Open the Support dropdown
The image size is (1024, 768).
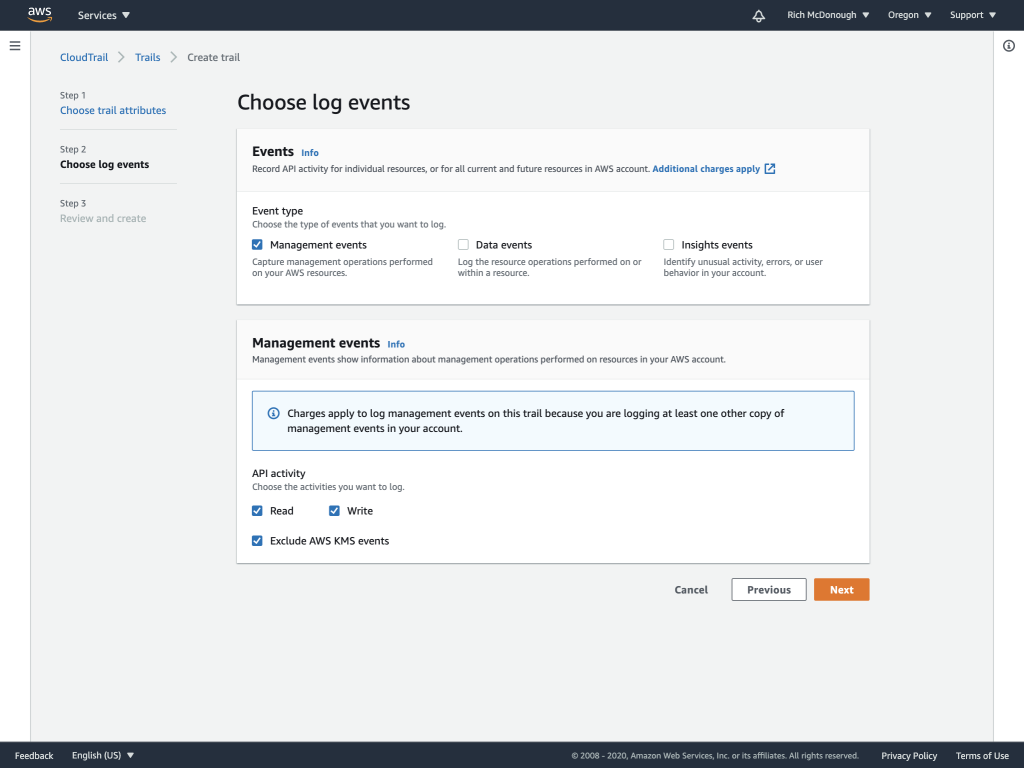coord(970,15)
